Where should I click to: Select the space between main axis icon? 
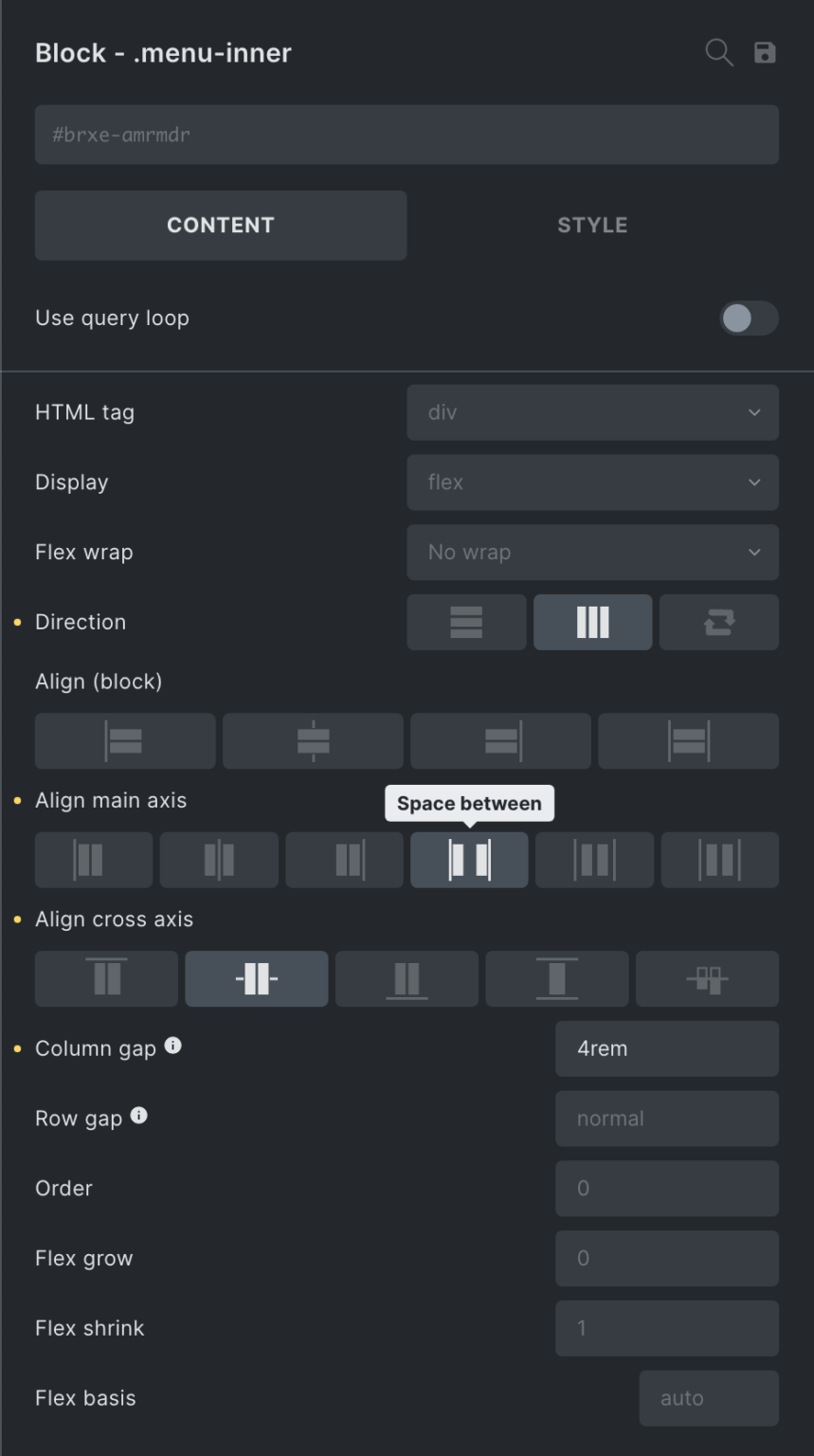[468, 860]
